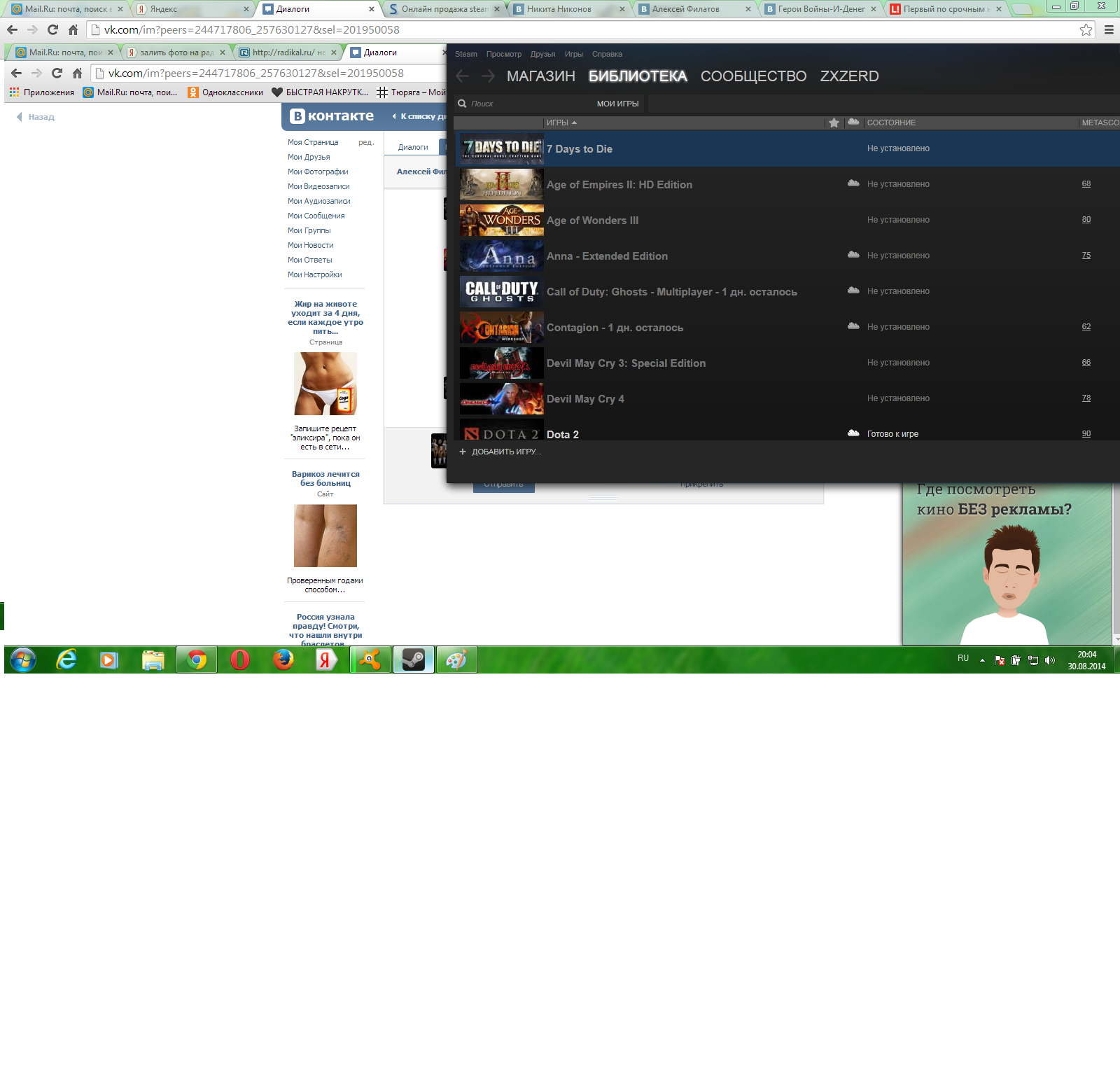Open Steam menu in Steam window
1120x1081 pixels.
coord(466,54)
